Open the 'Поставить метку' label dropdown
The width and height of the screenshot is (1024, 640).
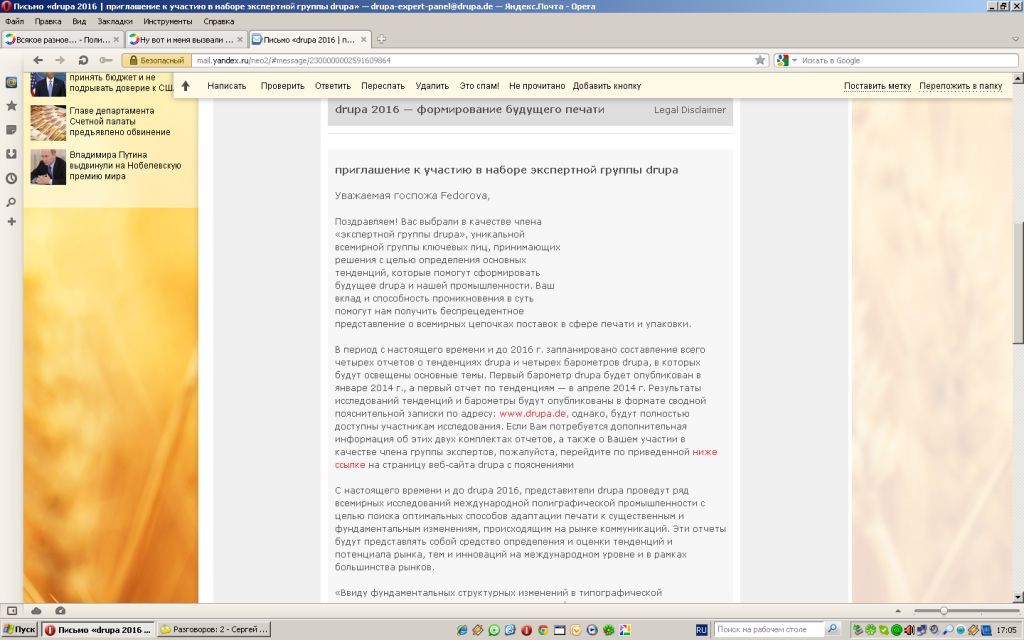point(877,86)
